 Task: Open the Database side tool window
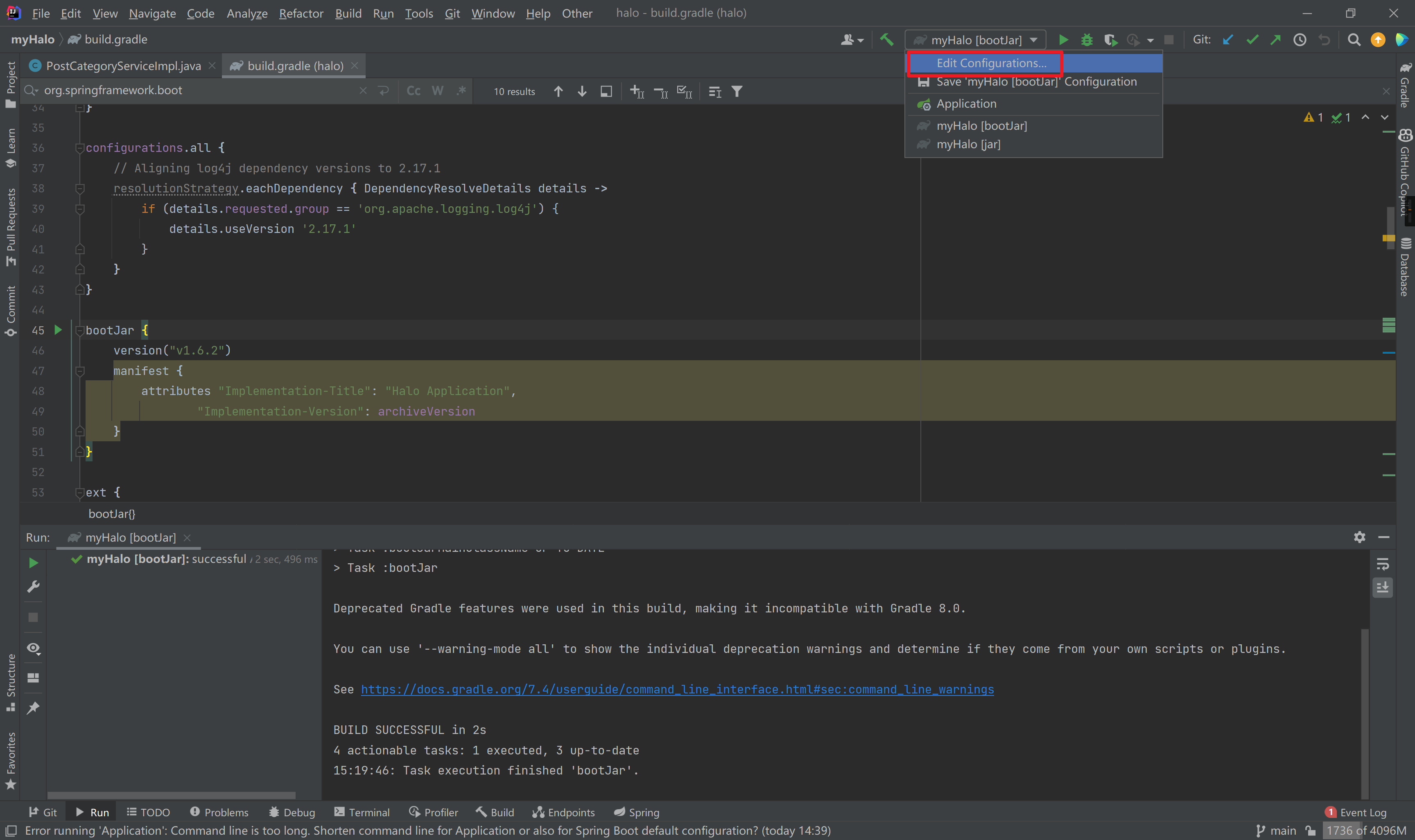1405,267
